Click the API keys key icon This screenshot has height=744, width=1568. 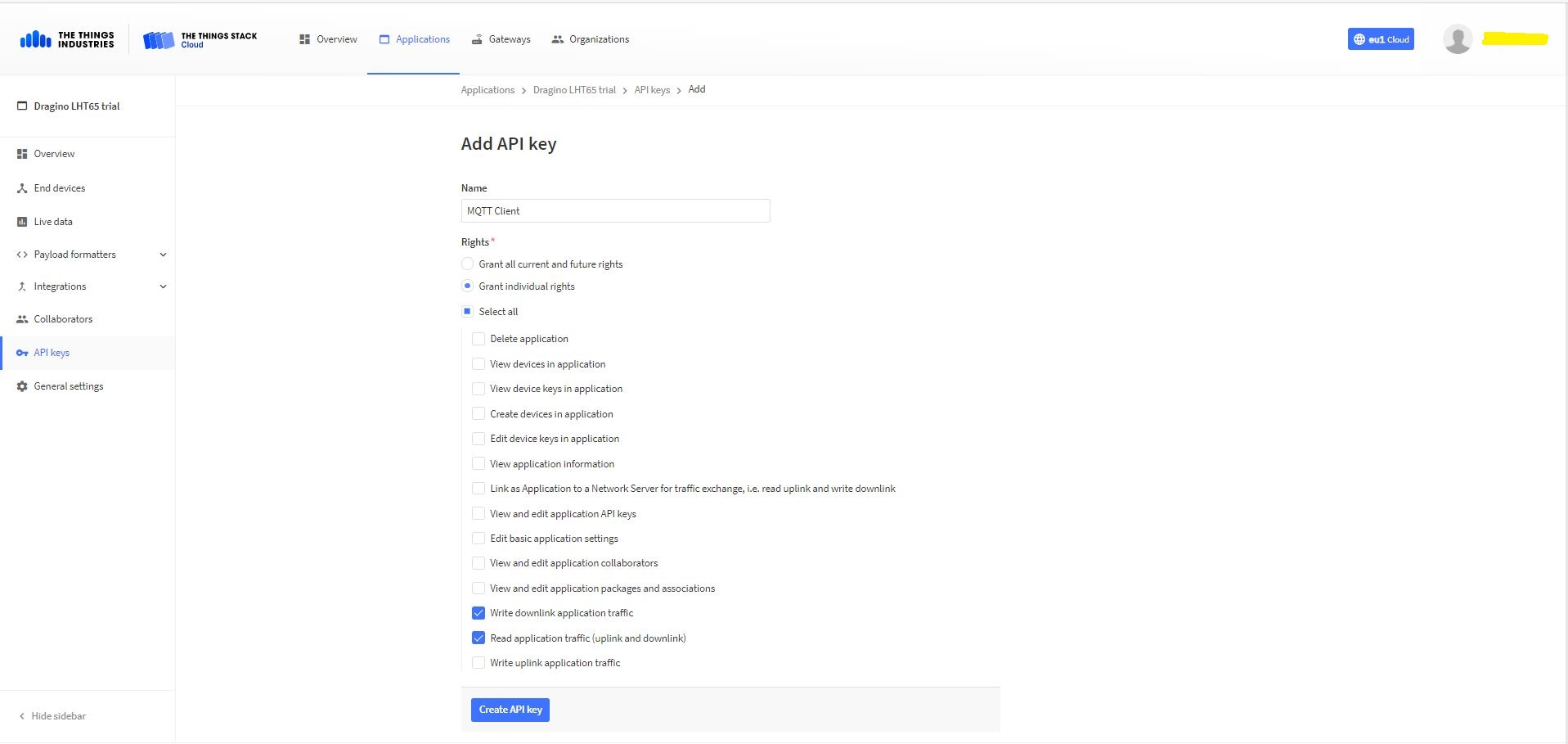(x=22, y=353)
